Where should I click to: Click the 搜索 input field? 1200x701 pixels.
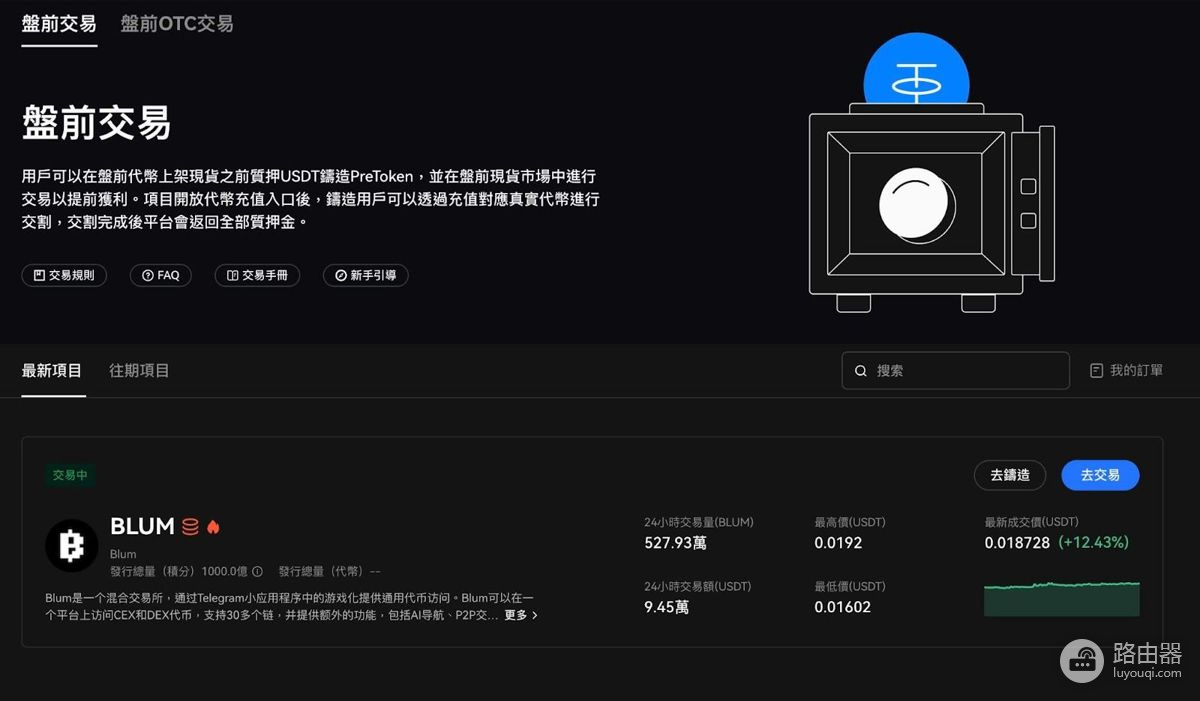955,370
